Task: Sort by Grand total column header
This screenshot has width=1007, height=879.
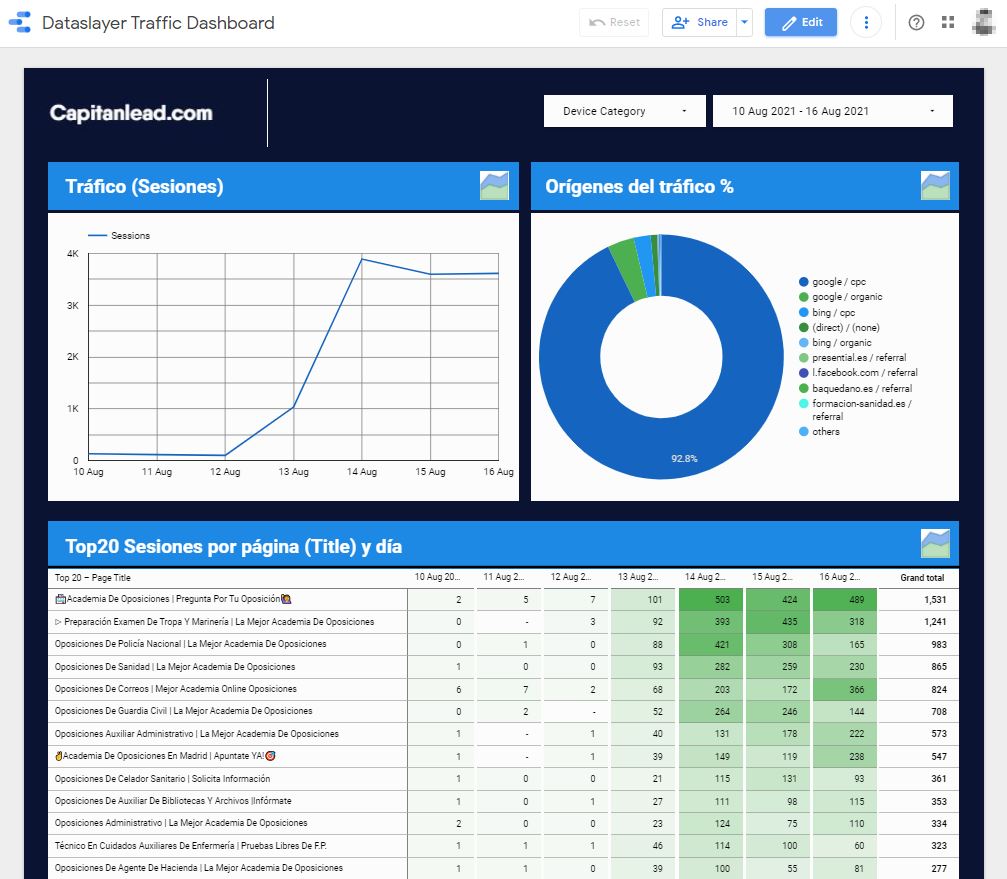Action: 922,578
